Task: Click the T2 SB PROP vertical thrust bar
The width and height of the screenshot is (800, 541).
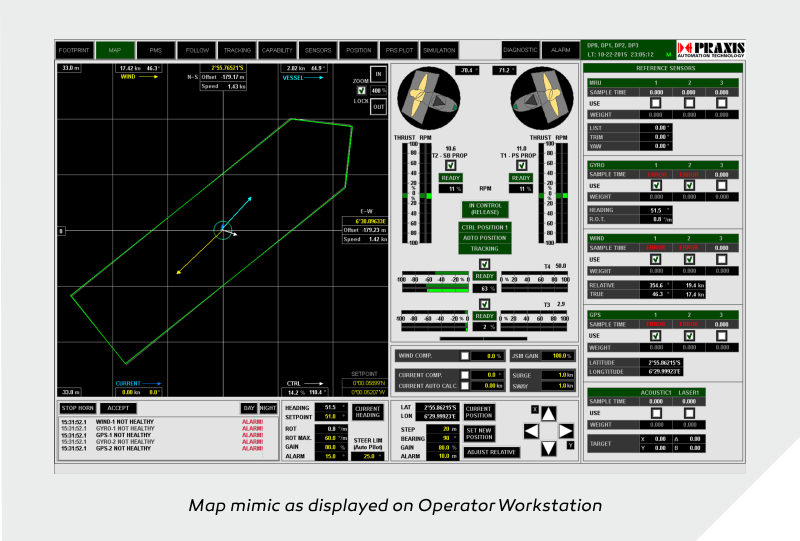Action: pos(405,193)
